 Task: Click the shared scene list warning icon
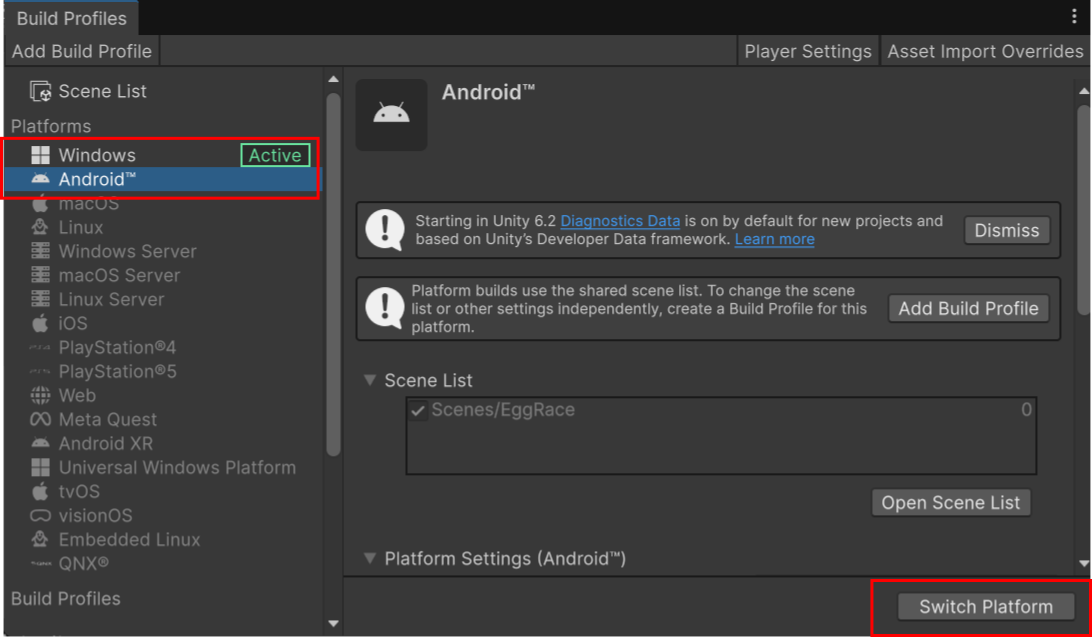click(x=385, y=308)
